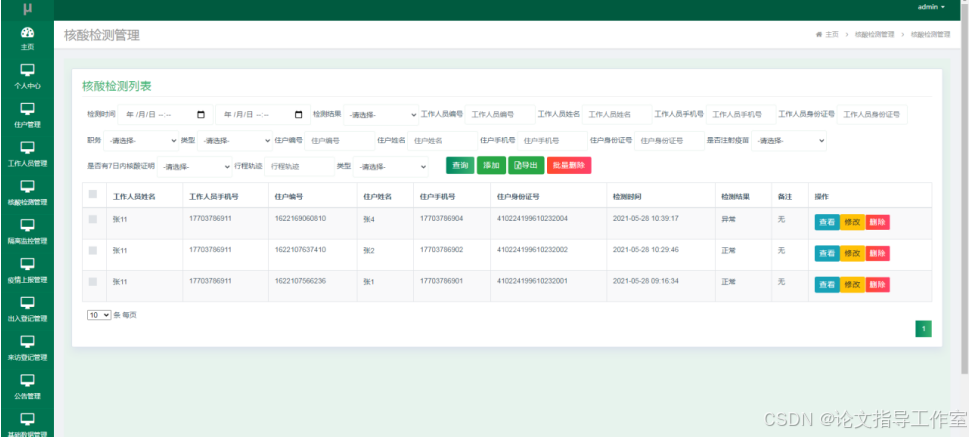971x437 pixels.
Task: Open calendar picker of second date field
Action: tap(298, 115)
